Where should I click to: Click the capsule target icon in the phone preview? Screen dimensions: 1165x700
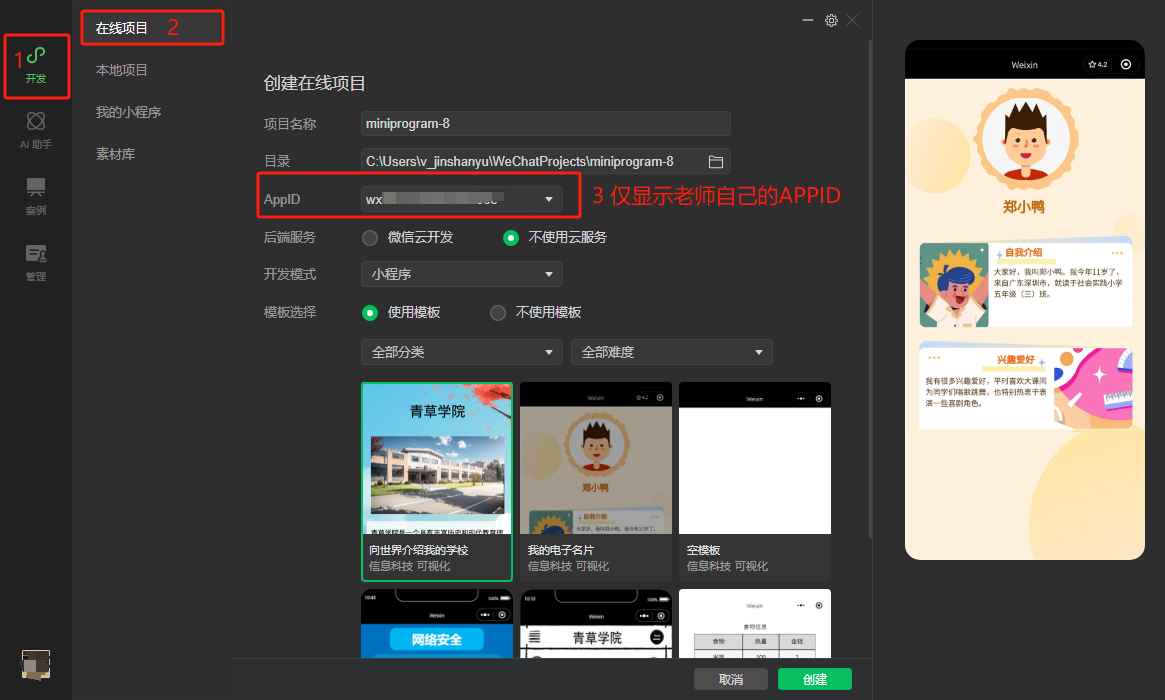1126,65
